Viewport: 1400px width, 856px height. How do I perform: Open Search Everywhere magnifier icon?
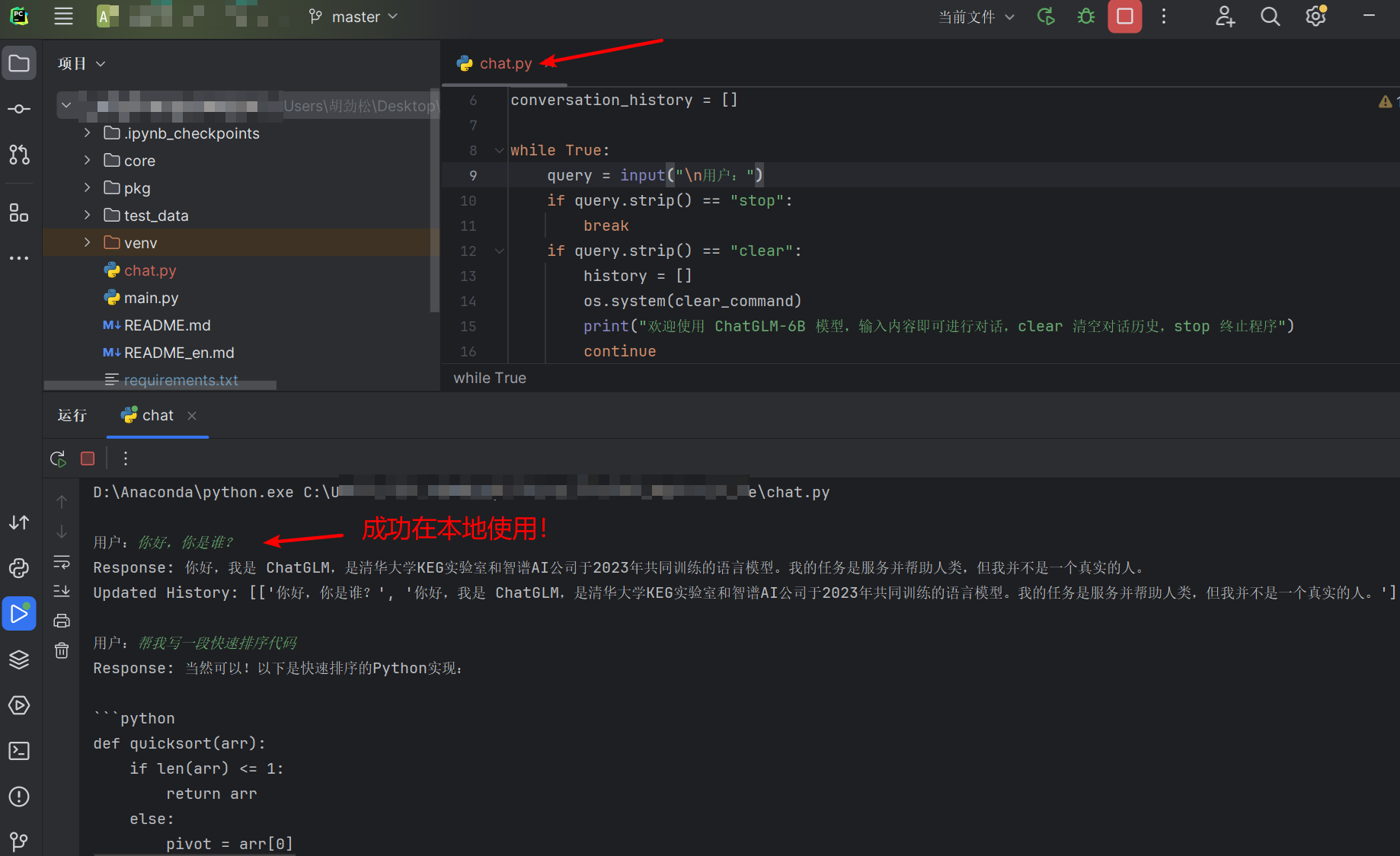(1270, 17)
